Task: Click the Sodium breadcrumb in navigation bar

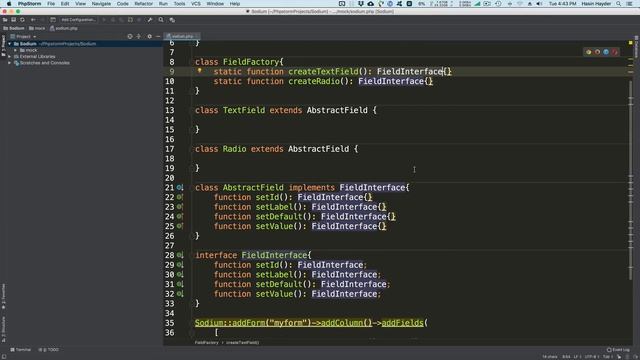Action: (x=14, y=28)
